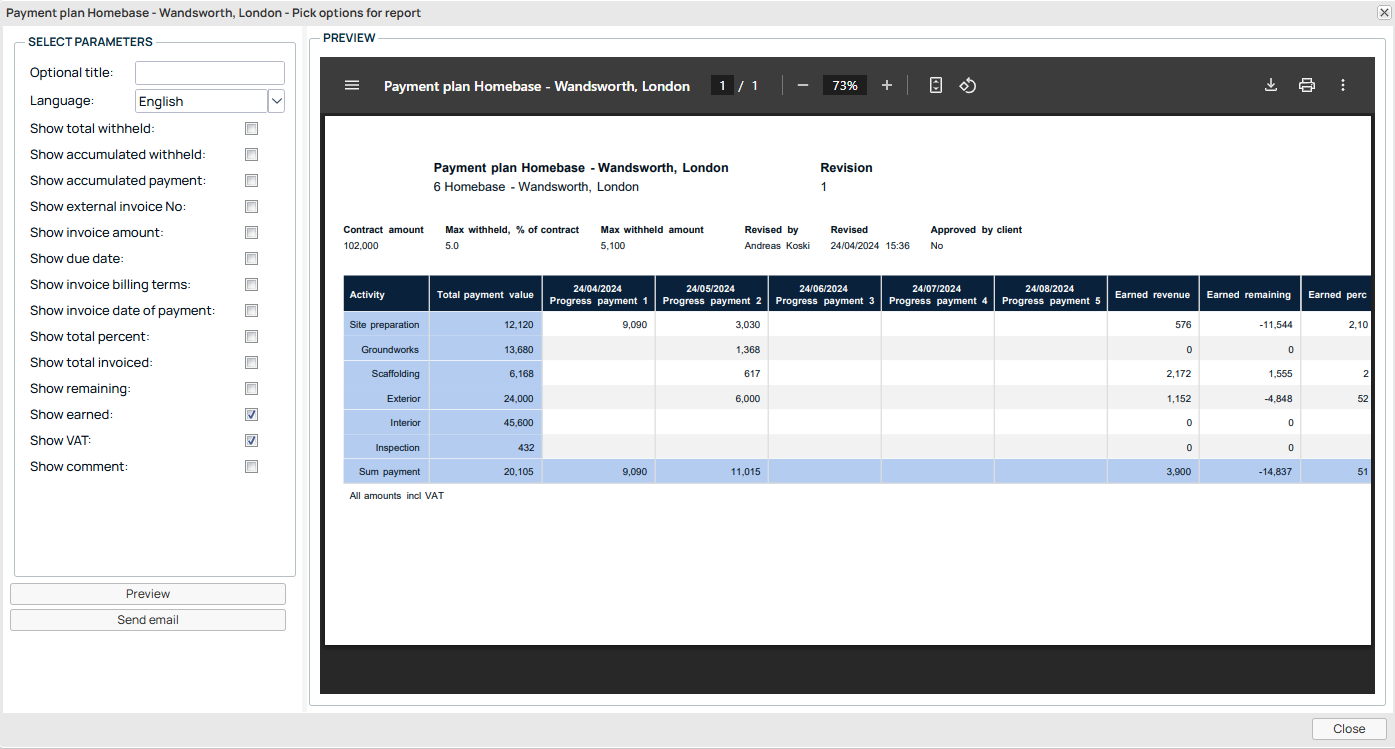The width and height of the screenshot is (1395, 749).
Task: Click the Earned remaining column header
Action: 1250,294
